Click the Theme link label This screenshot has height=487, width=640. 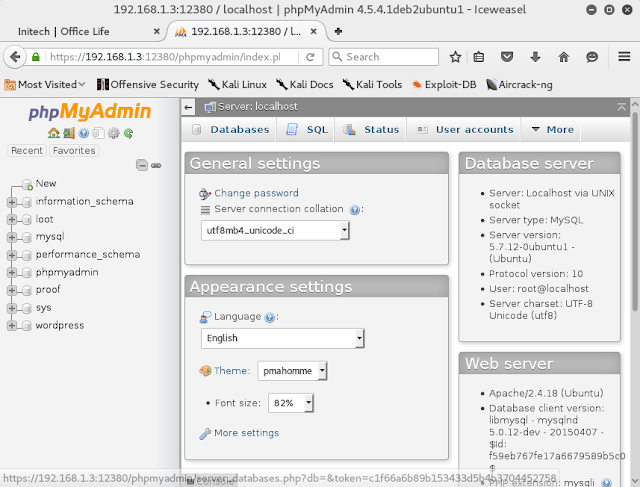click(x=231, y=371)
